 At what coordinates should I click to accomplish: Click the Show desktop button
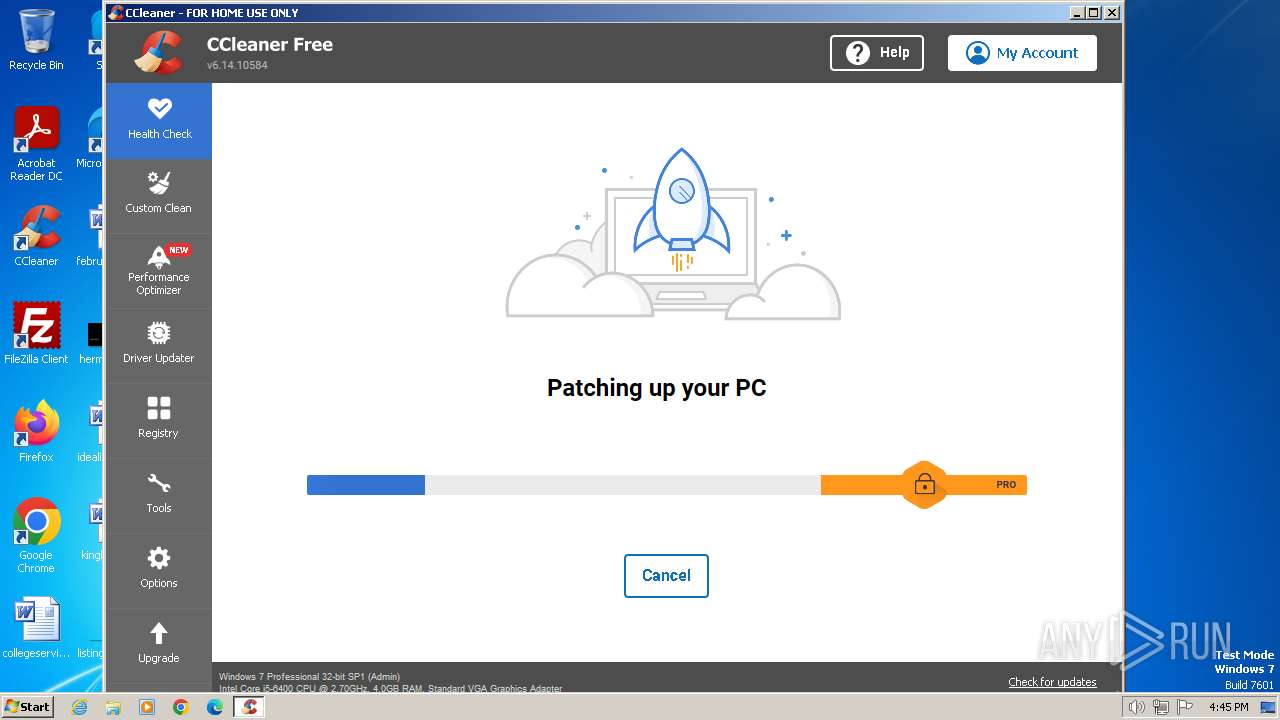click(x=1269, y=707)
